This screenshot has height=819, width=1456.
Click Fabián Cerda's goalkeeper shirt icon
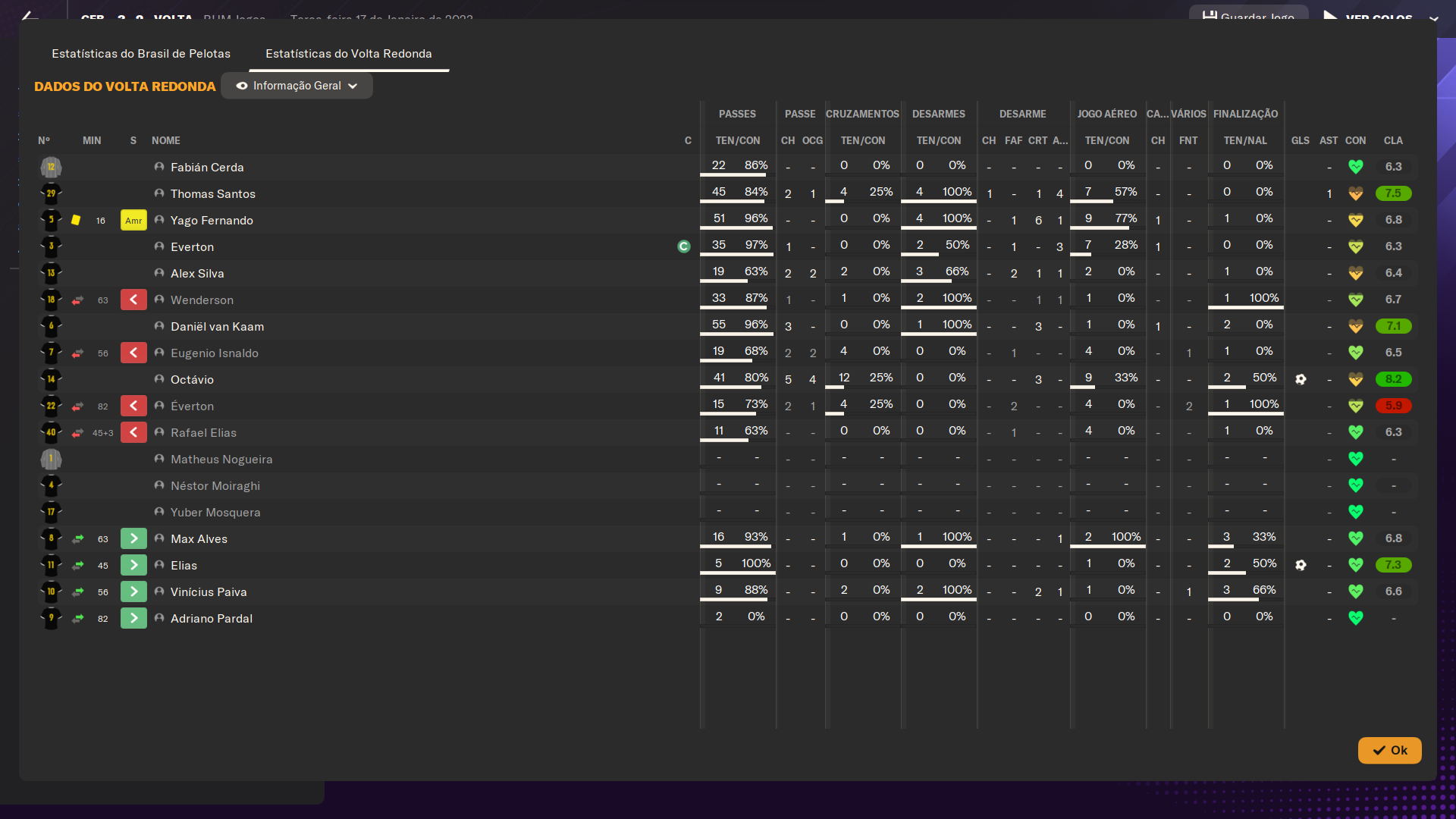(51, 167)
